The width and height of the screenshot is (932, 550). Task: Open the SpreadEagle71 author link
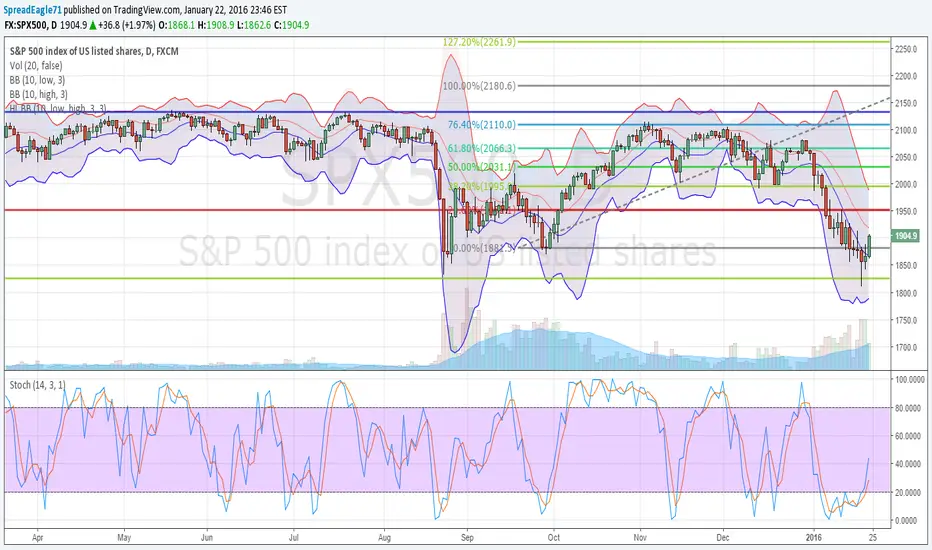[x=32, y=10]
